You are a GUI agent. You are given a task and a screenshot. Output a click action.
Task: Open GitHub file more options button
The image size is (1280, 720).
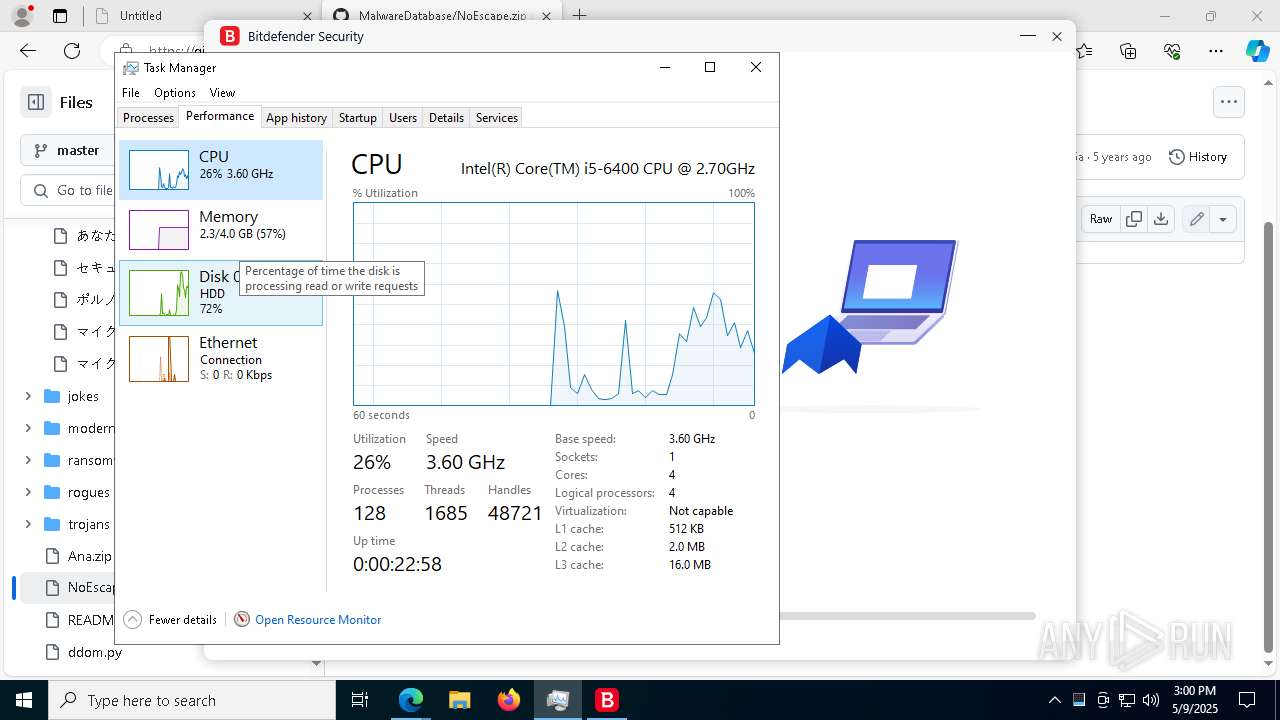1229,101
